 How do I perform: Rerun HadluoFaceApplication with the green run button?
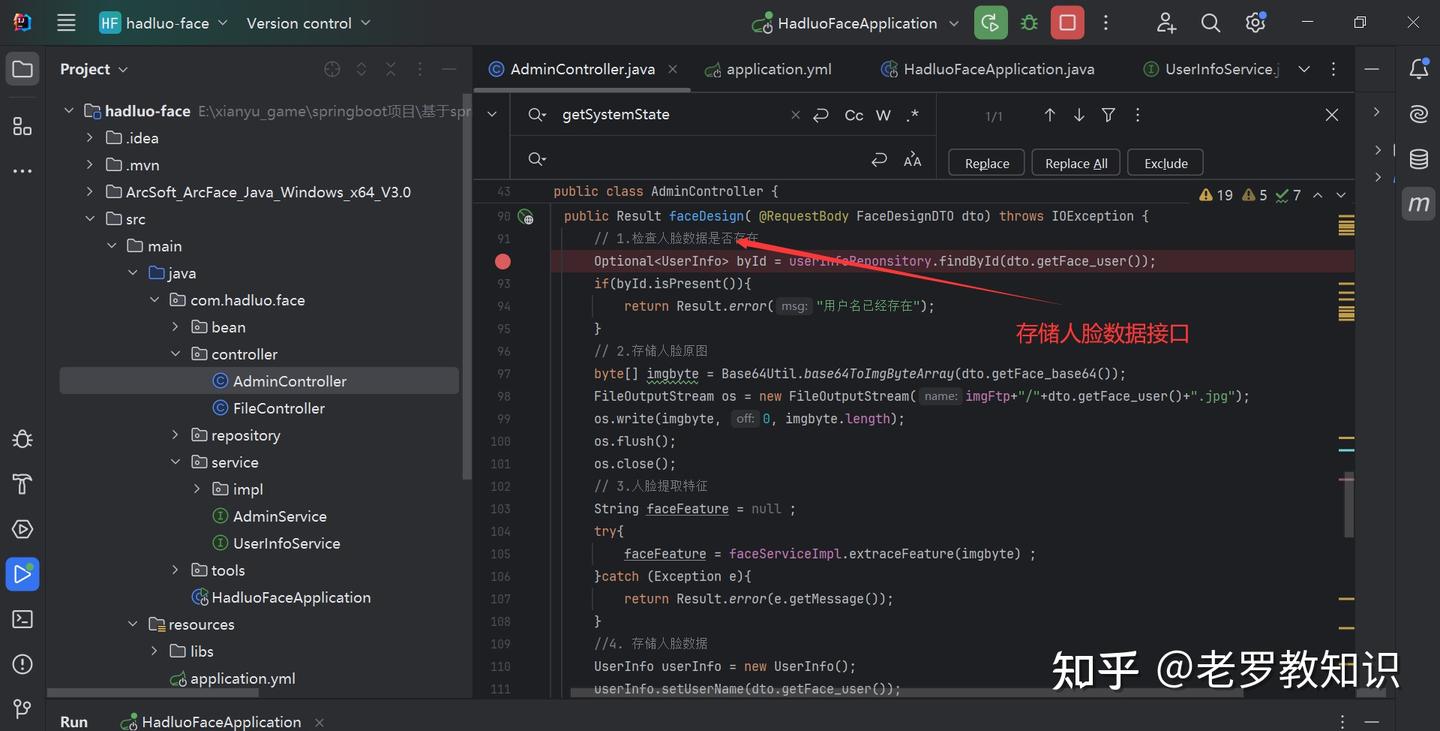click(990, 22)
